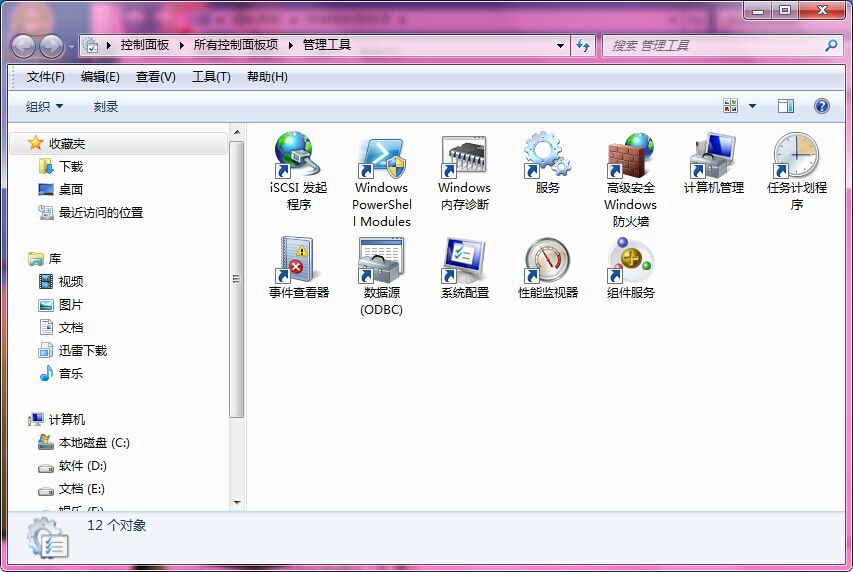Select the 音乐 library
The image size is (853, 572).
click(x=61, y=373)
